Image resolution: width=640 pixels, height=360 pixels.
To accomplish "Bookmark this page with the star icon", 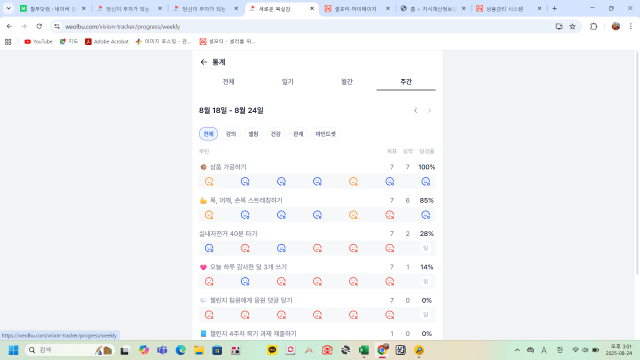I will tap(573, 27).
